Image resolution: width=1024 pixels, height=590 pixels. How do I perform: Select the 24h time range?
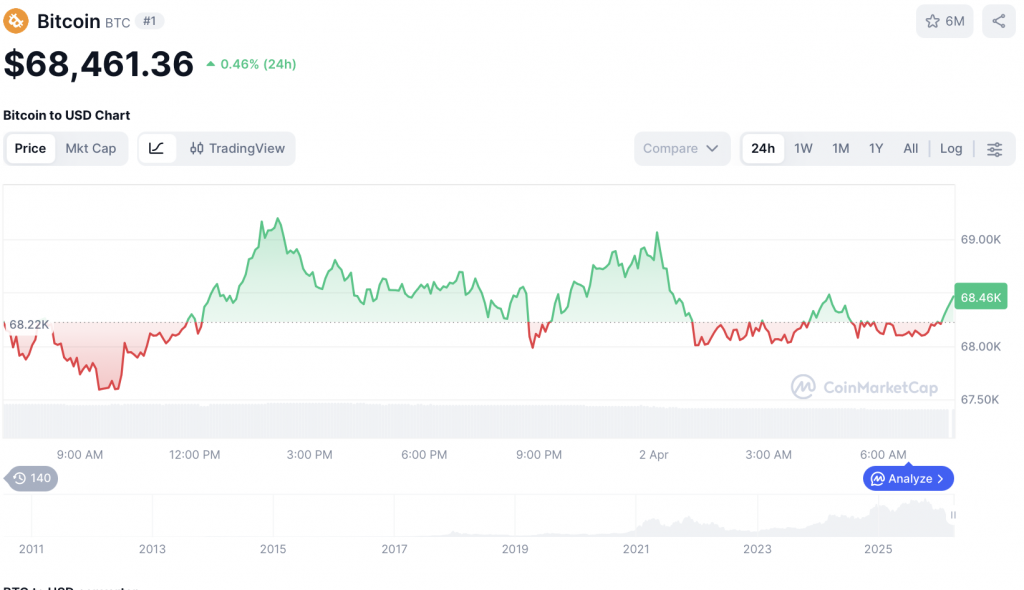point(763,149)
